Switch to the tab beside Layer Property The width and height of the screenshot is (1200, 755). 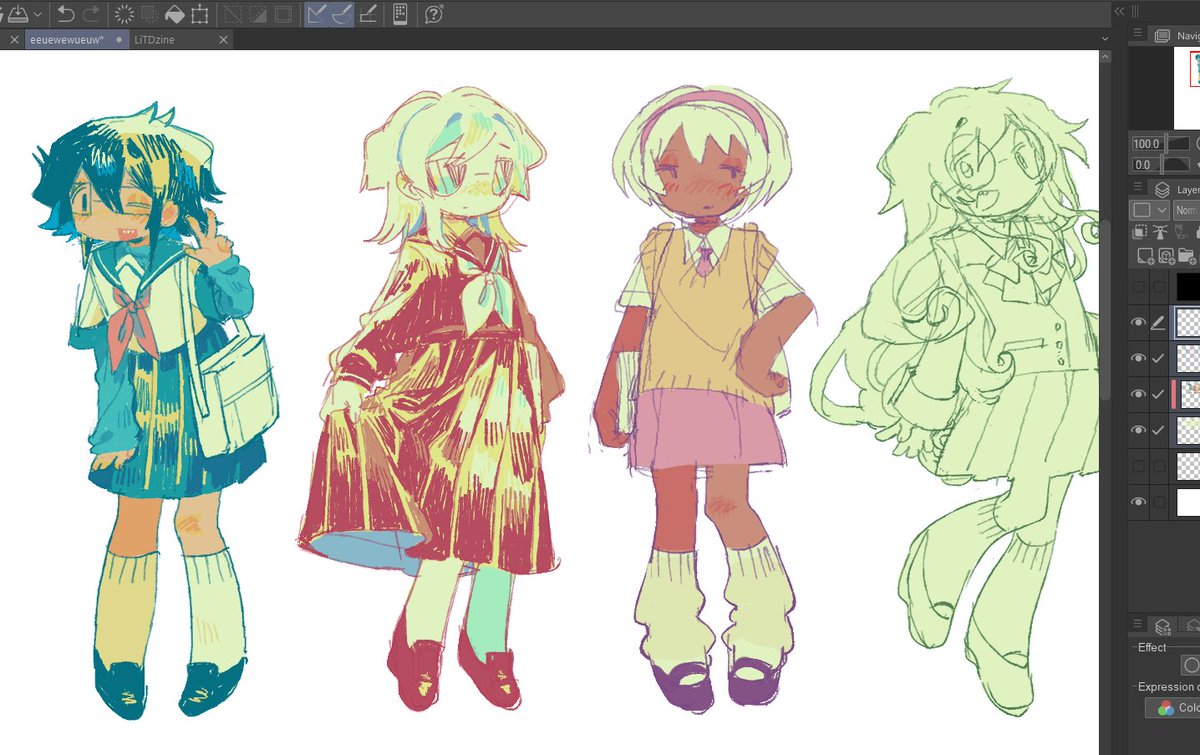tap(1190, 626)
